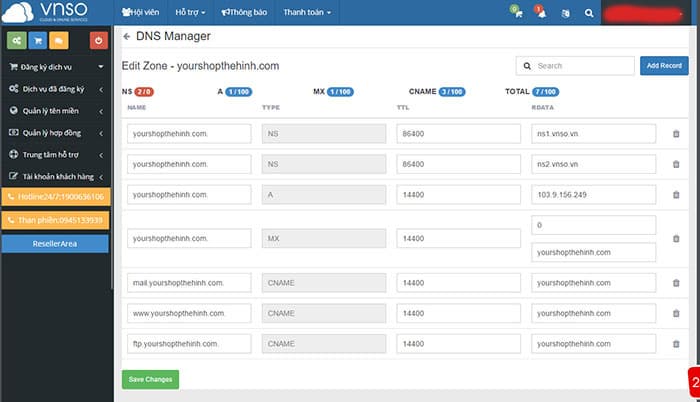Delete the ftp CNAME record

coord(676,344)
